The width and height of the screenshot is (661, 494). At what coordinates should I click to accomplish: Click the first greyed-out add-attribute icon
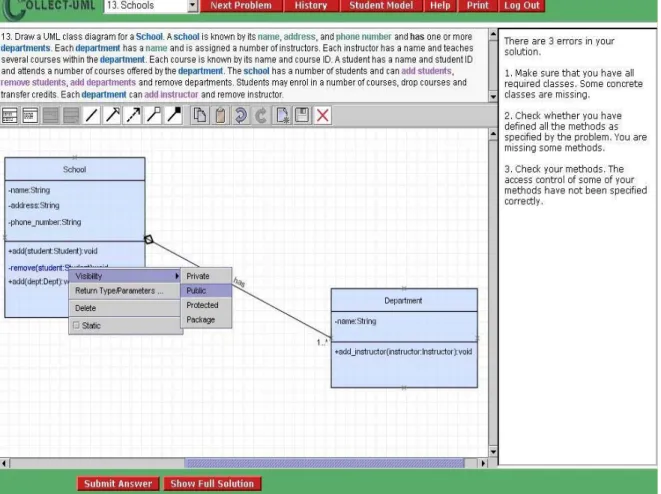(x=51, y=115)
